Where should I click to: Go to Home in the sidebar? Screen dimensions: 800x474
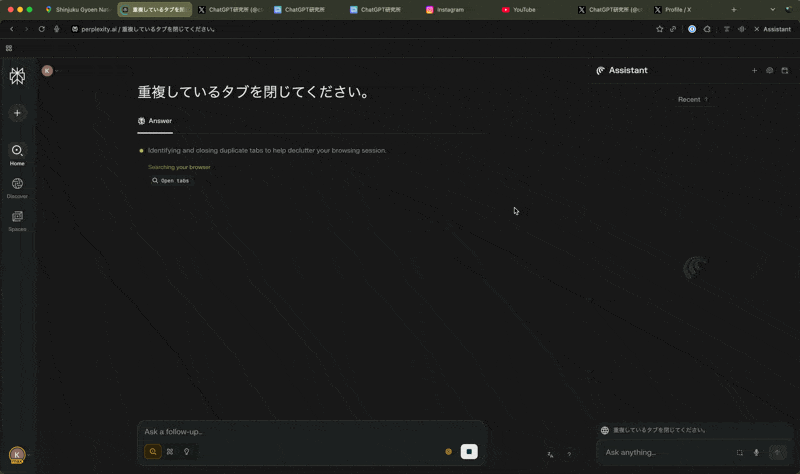click(x=17, y=154)
